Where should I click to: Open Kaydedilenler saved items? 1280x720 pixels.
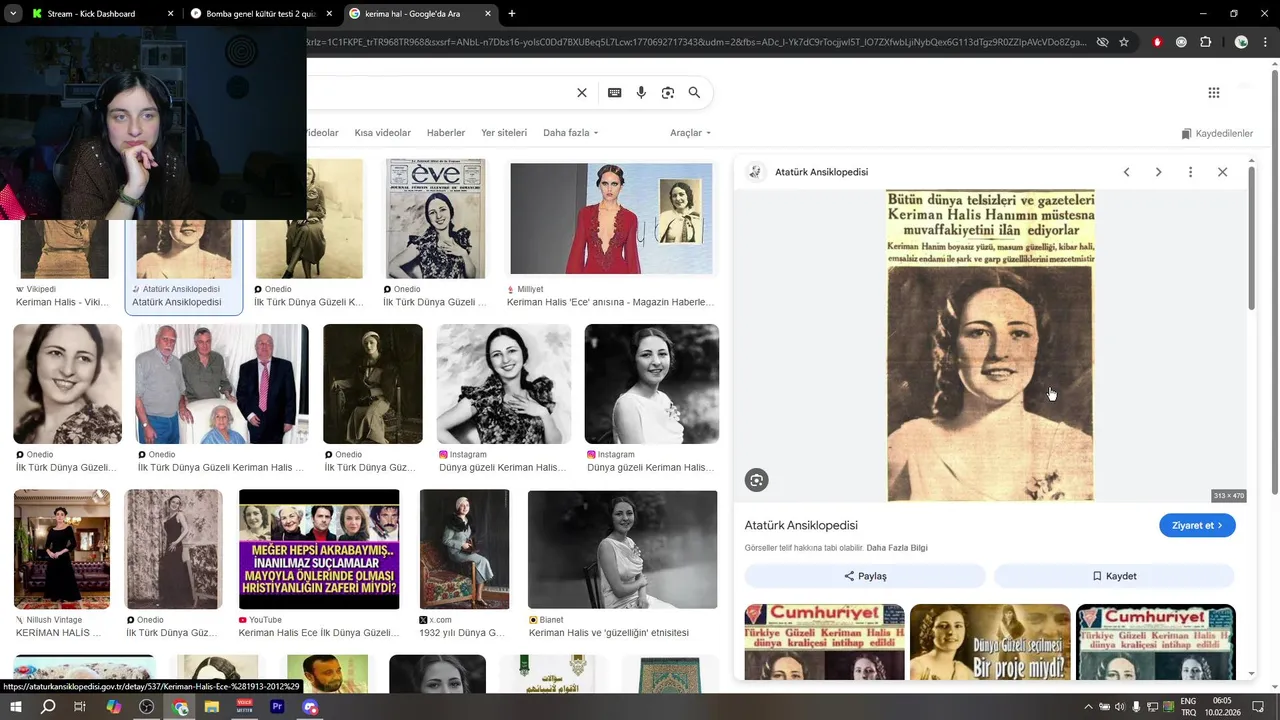click(x=1217, y=133)
